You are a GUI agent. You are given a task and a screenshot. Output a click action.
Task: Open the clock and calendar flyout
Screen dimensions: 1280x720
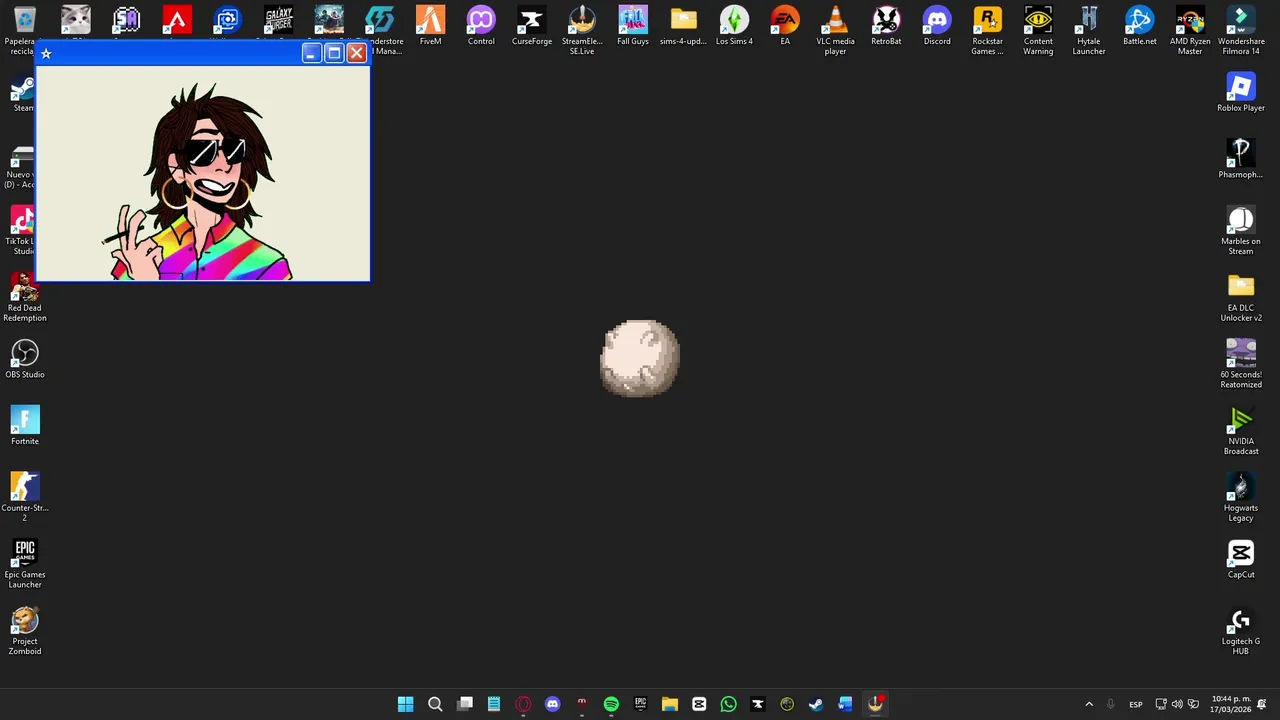pyautogui.click(x=1230, y=704)
